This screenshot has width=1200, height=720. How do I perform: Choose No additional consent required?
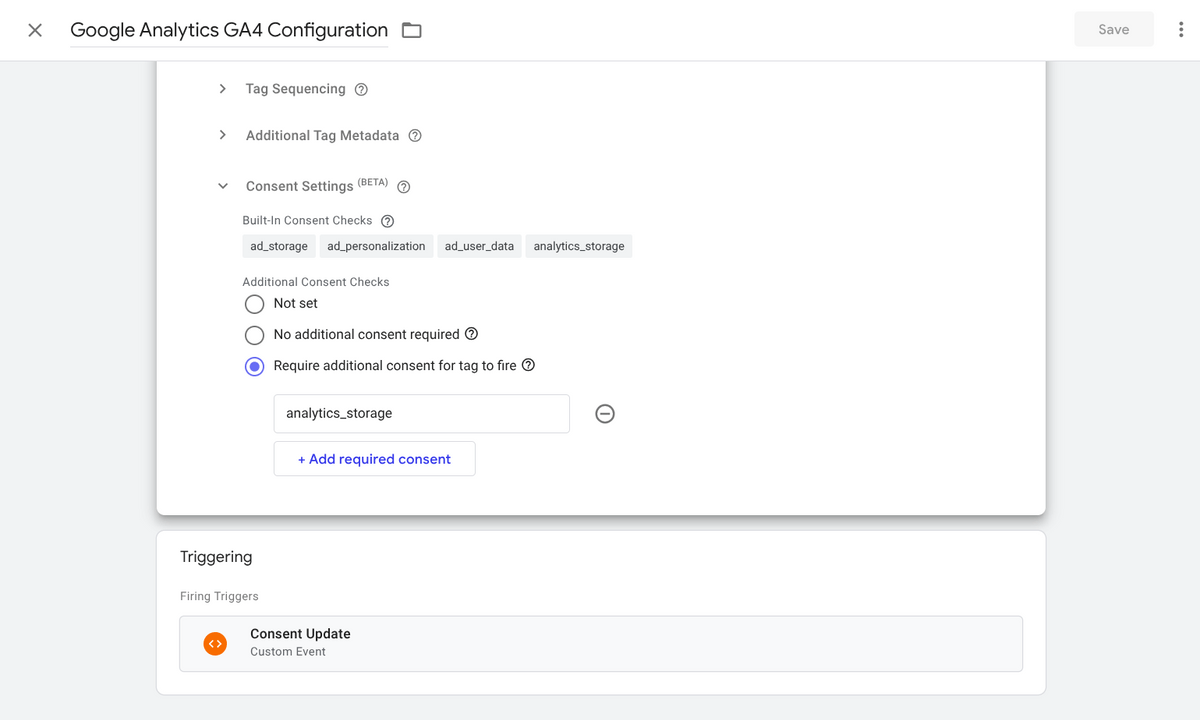pos(254,335)
